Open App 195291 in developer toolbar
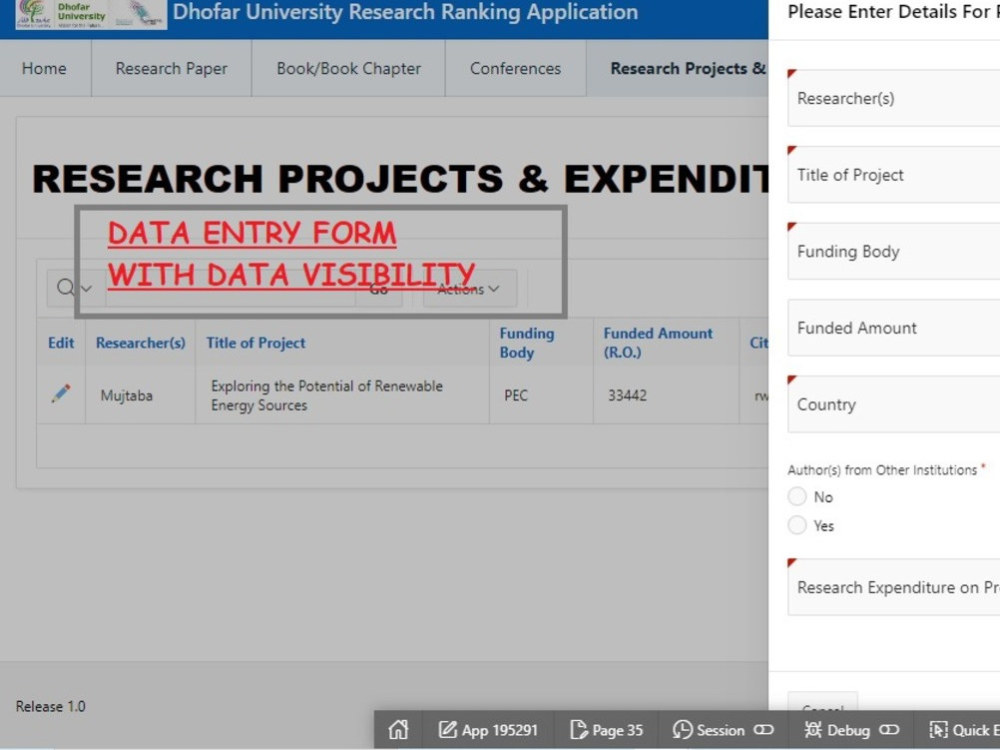Image resolution: width=1000 pixels, height=750 pixels. (x=488, y=730)
